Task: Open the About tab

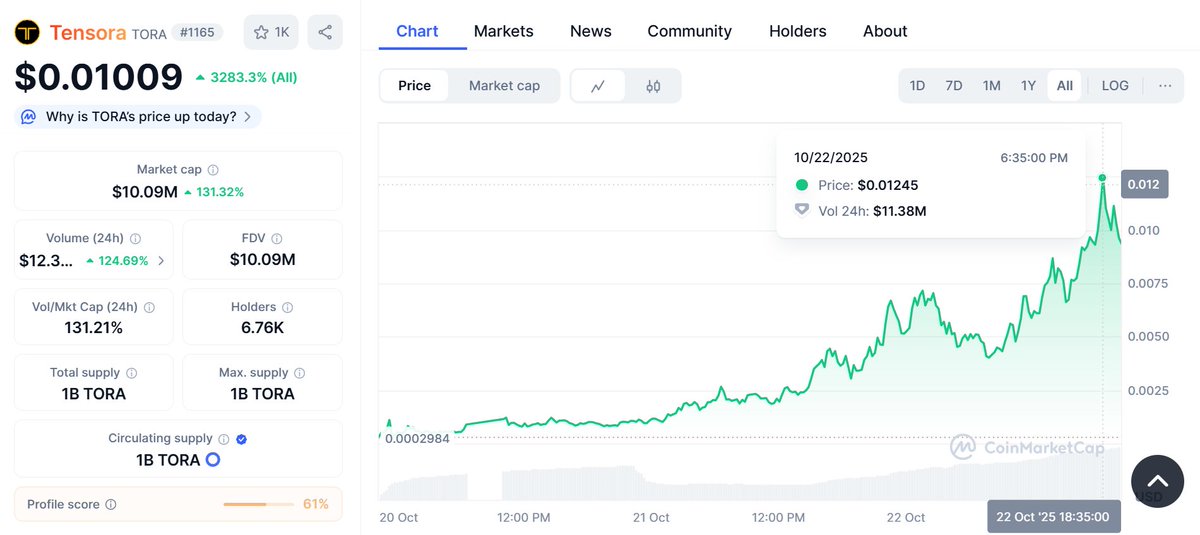Action: [885, 31]
